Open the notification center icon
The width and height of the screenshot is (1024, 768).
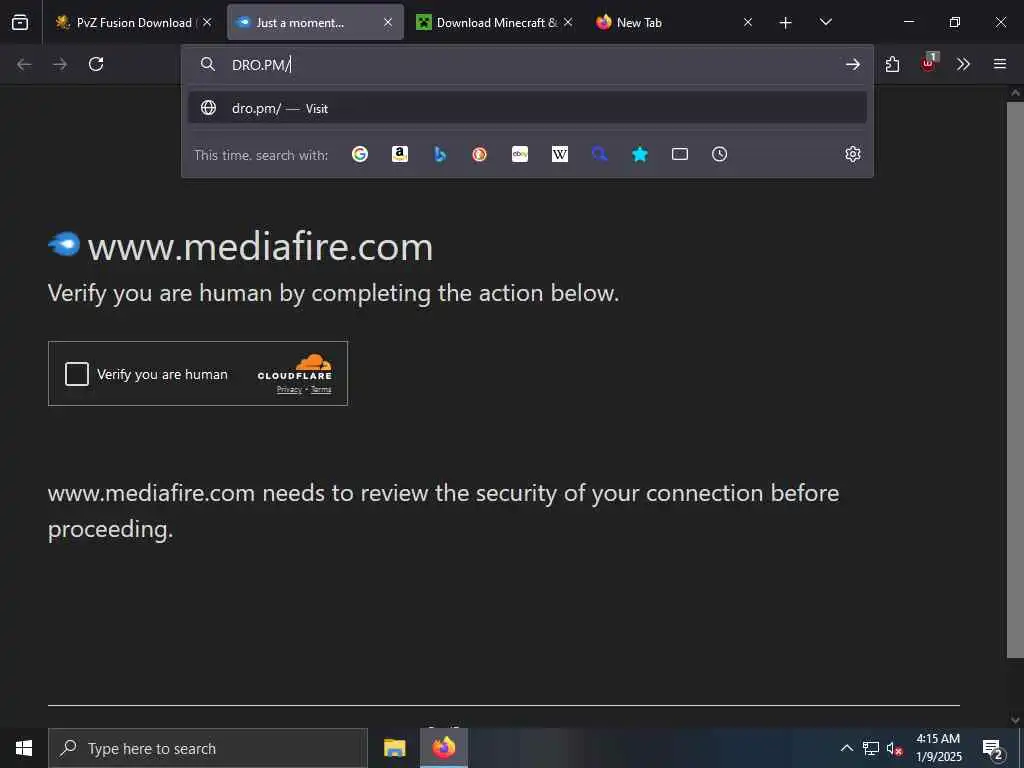tap(992, 749)
